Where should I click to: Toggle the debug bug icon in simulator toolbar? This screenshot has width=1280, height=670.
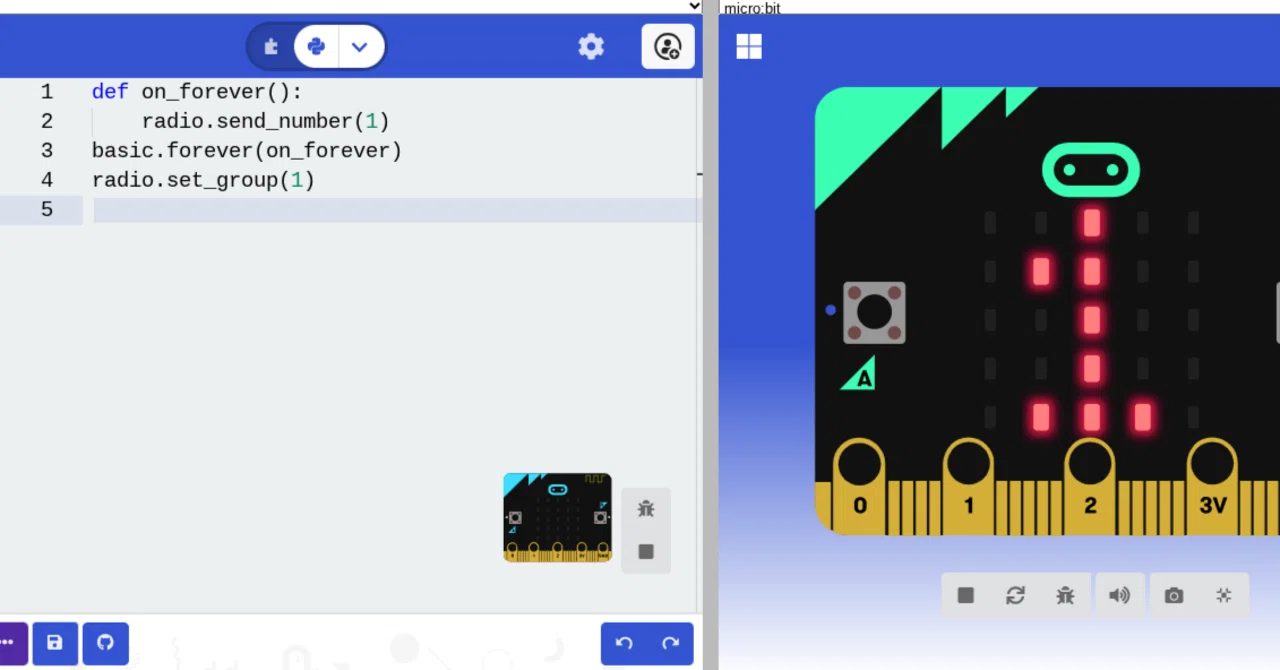click(1065, 595)
